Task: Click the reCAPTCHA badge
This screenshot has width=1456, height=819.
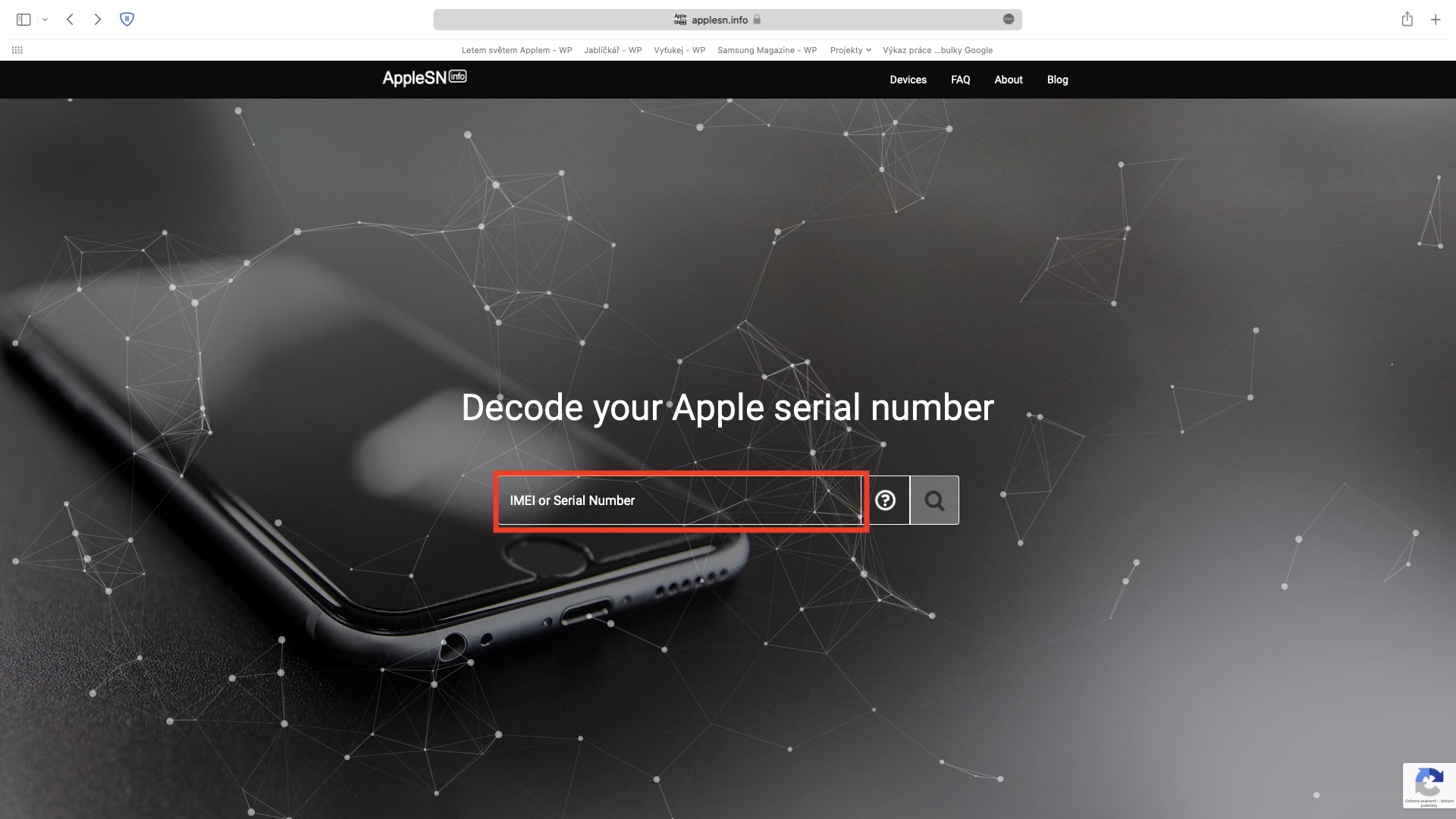Action: pos(1429,786)
